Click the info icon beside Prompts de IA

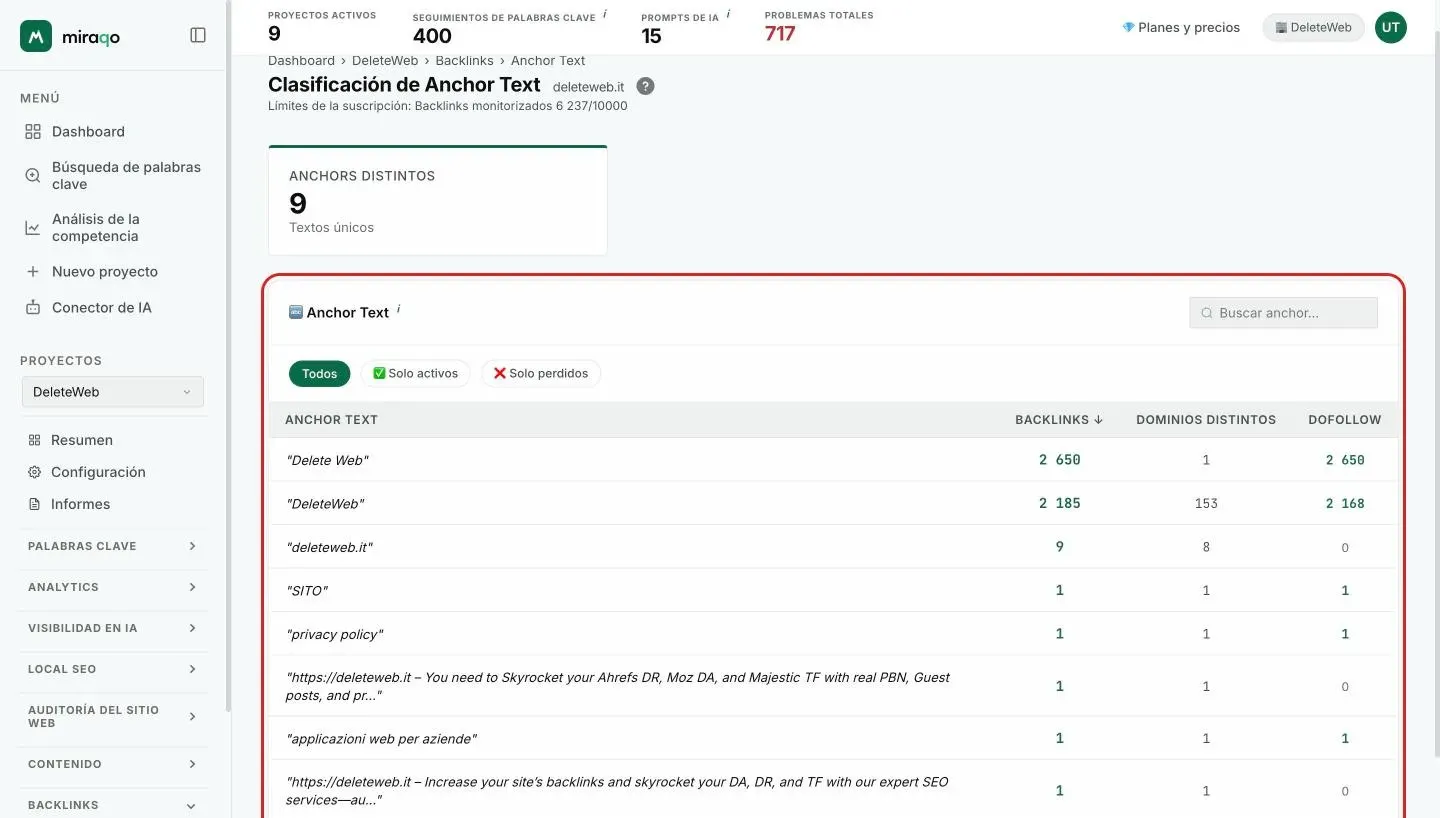click(728, 14)
